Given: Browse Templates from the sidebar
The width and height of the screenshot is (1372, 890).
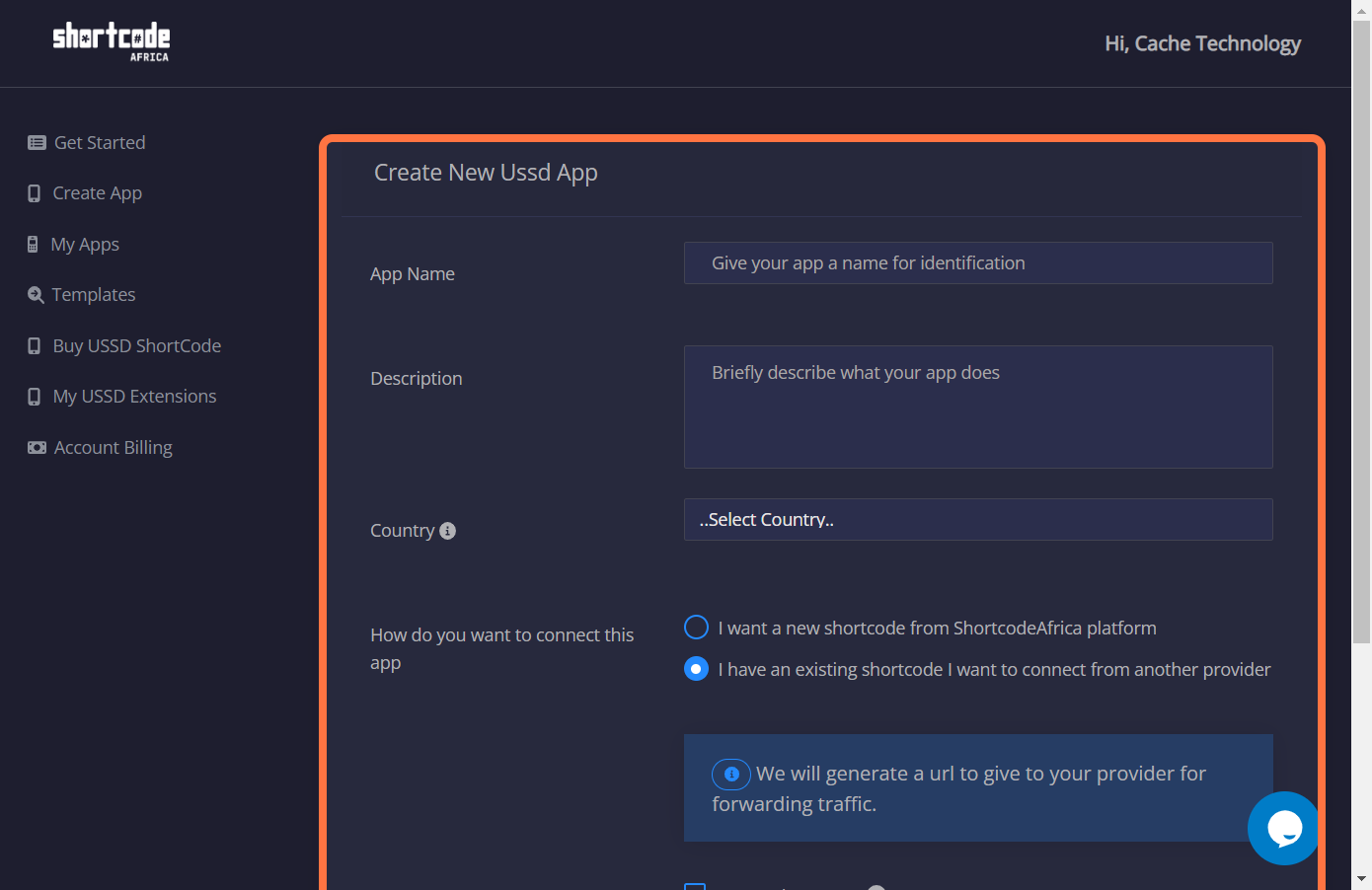Looking at the screenshot, I should [94, 295].
